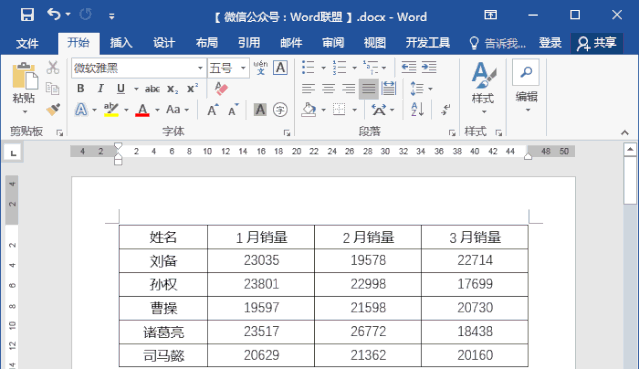Align text right
The image size is (639, 369).
click(x=348, y=88)
